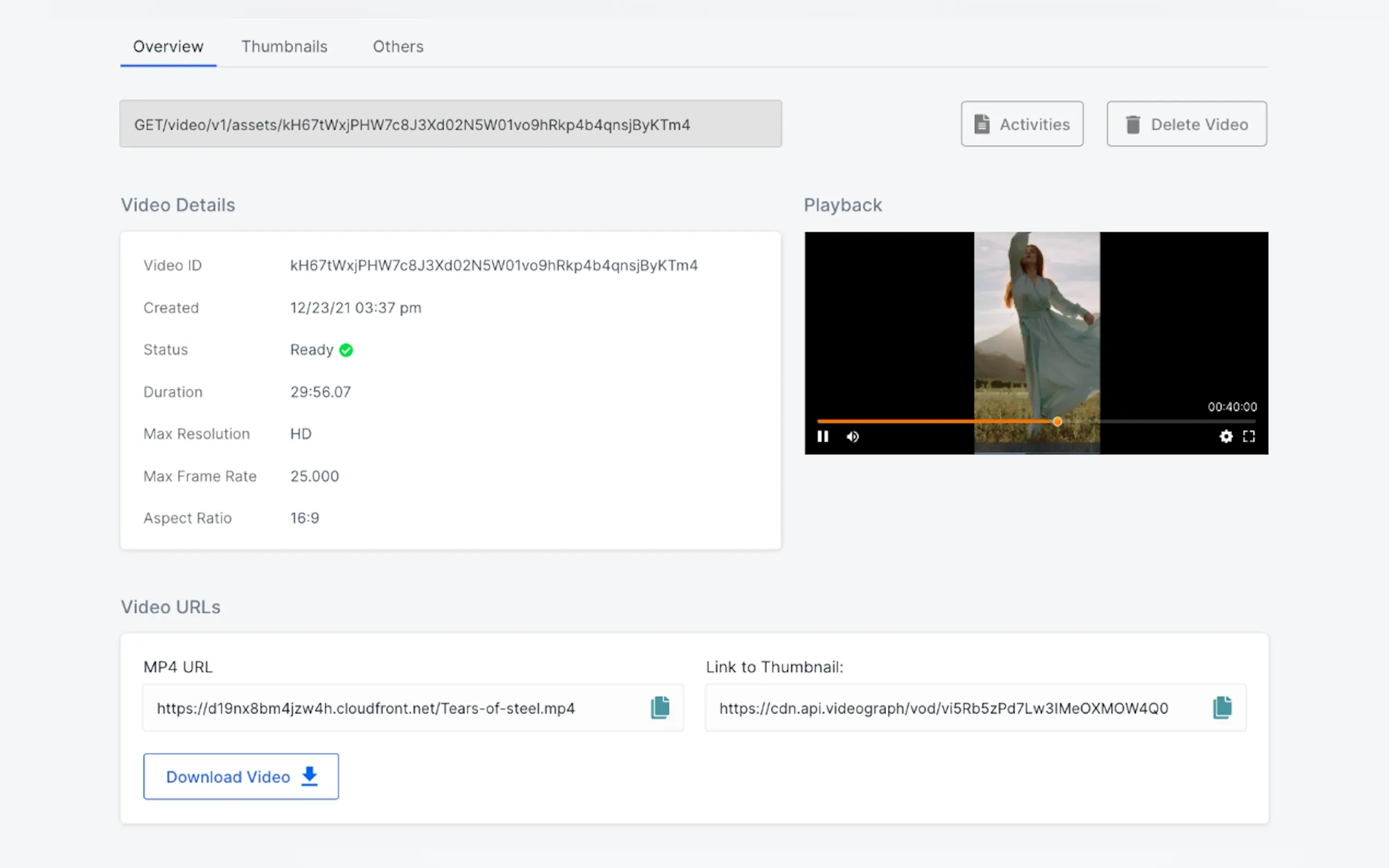Click the MP4 URL input field

[x=402, y=708]
